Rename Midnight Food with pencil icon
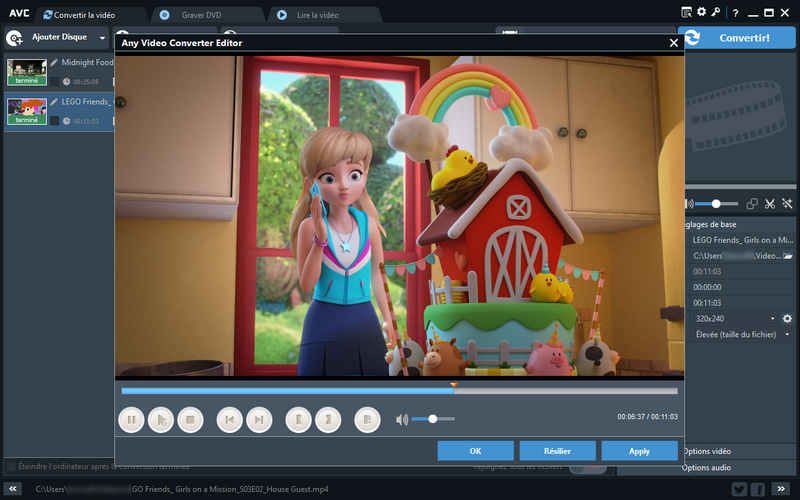The height and width of the screenshot is (500, 800). click(54, 62)
